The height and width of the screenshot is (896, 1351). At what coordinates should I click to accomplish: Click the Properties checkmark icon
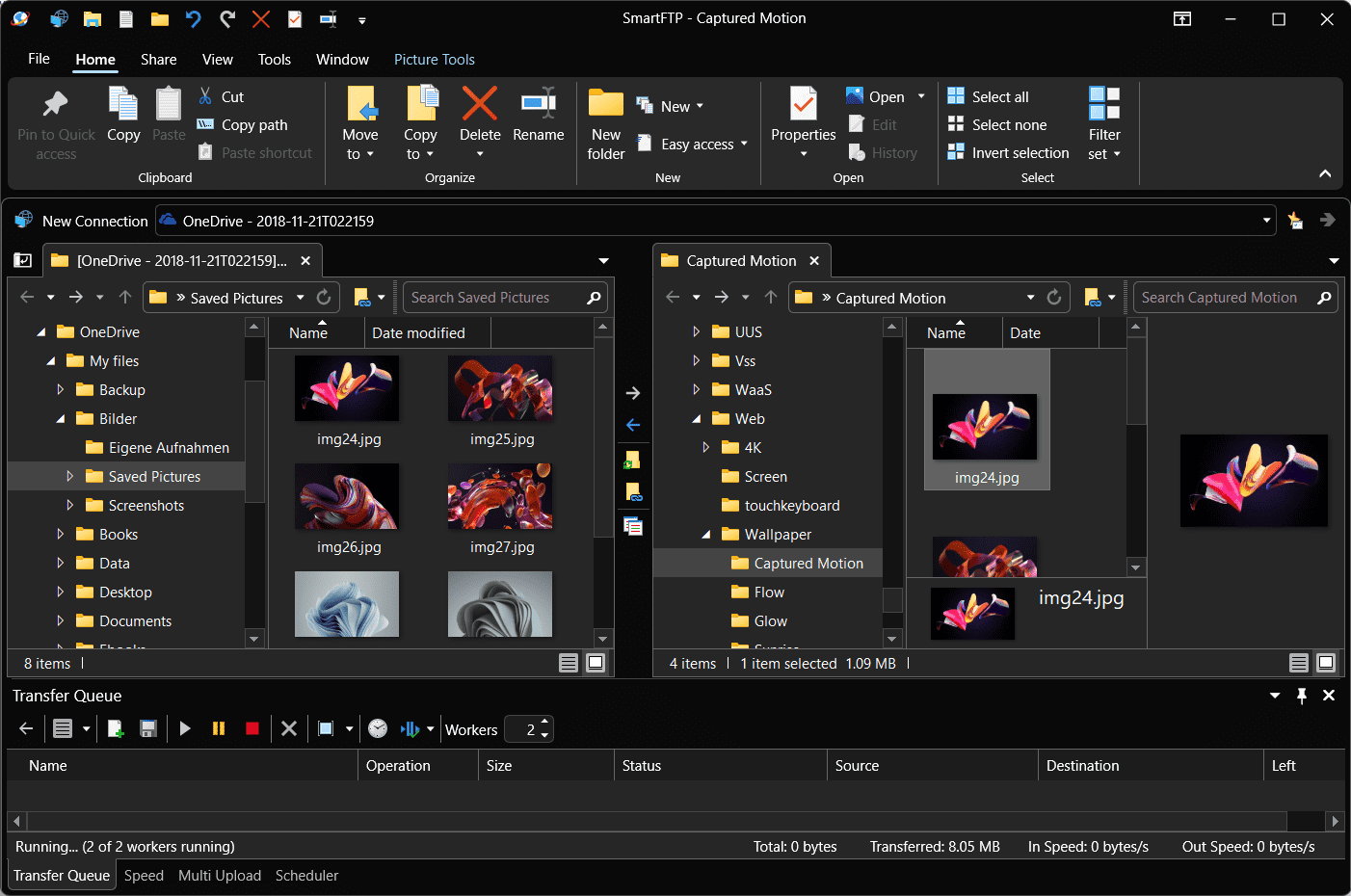(803, 103)
